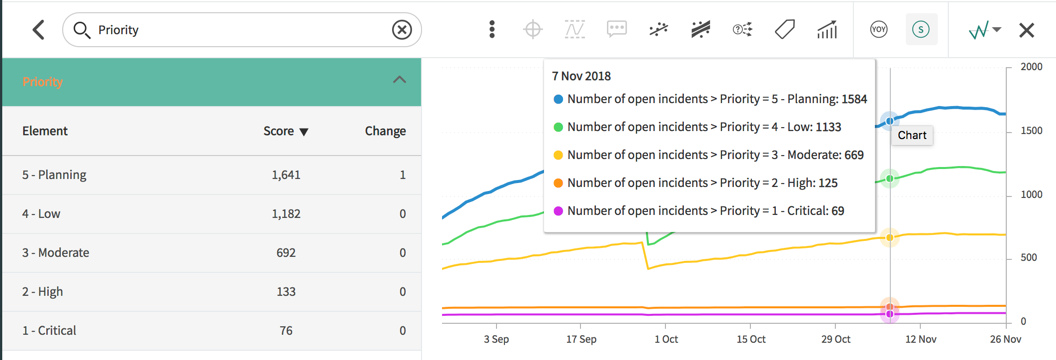This screenshot has height=360, width=1056.
Task: Click the 2000 y-axis label
Action: [1031, 67]
